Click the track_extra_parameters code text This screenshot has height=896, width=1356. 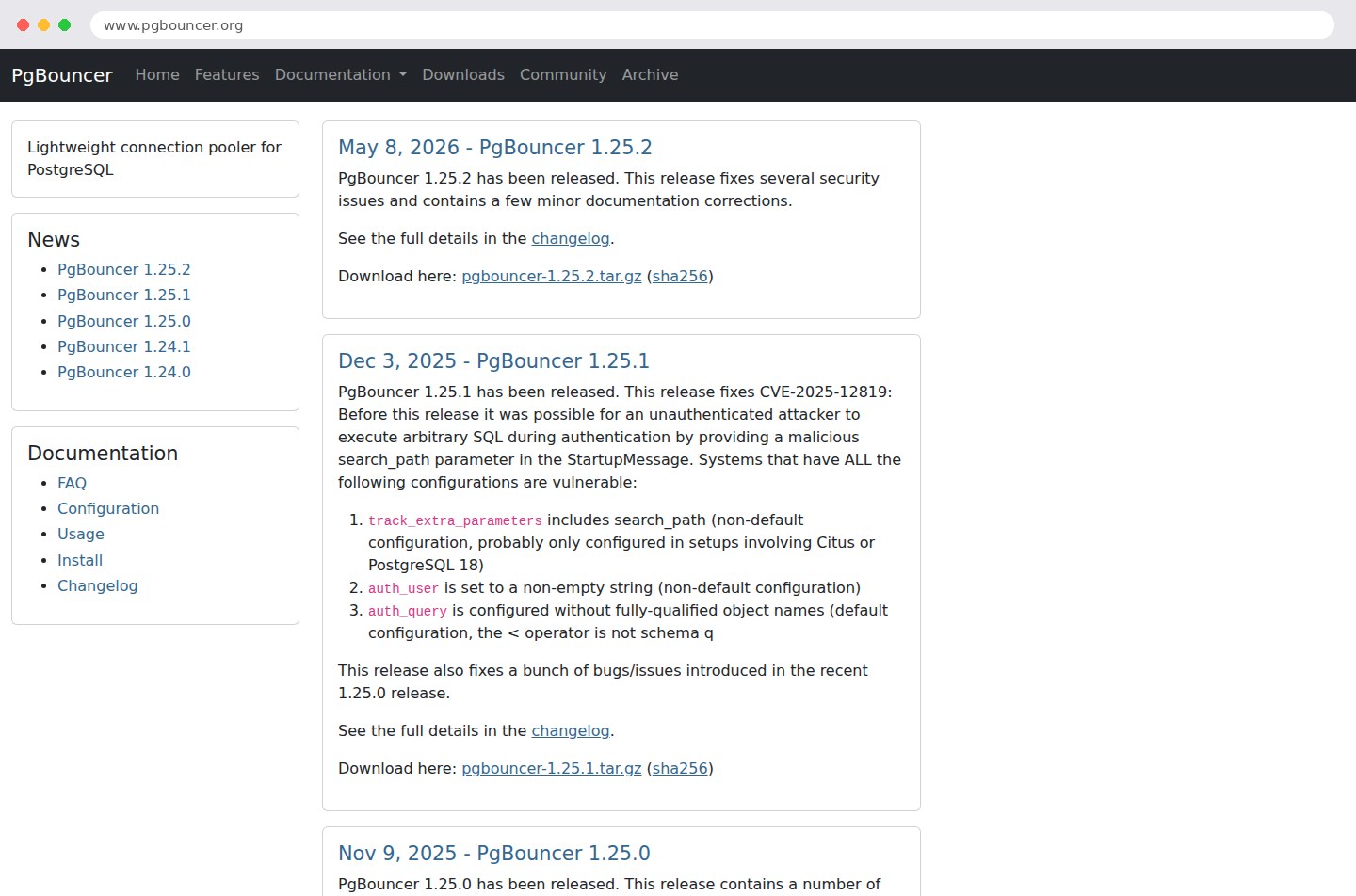point(455,520)
